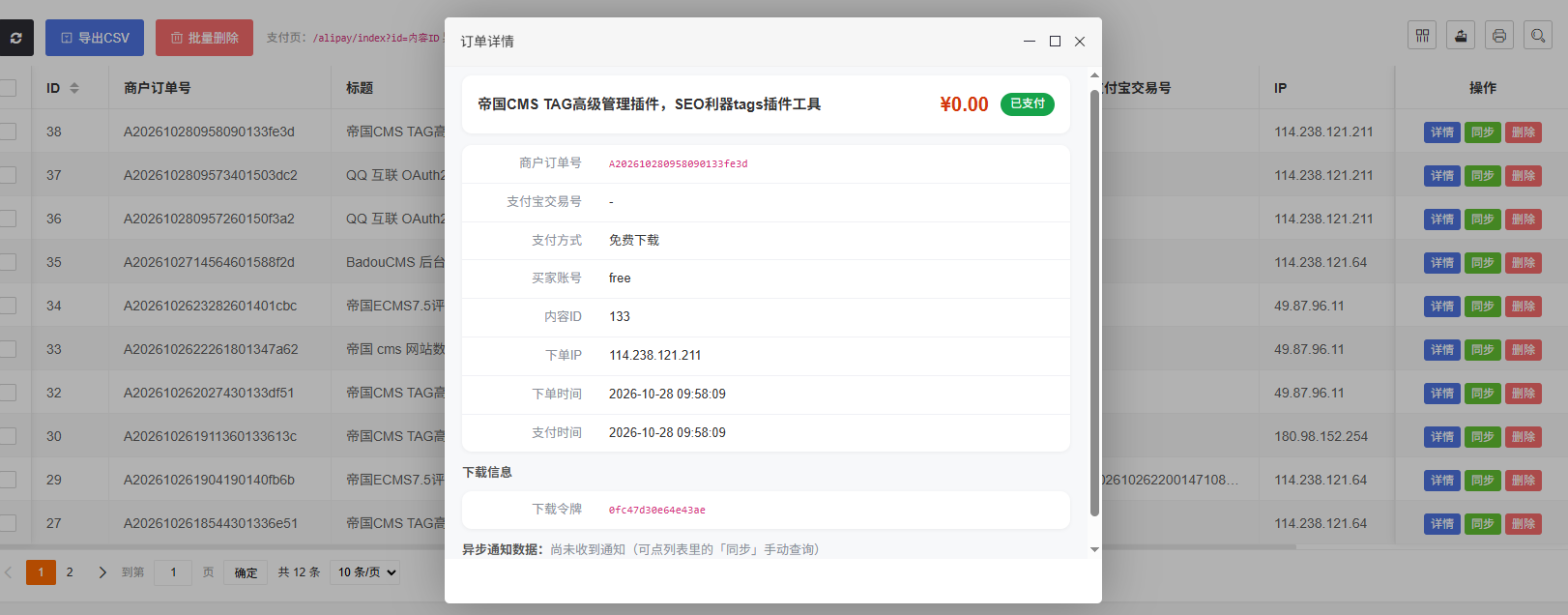Click 同步 for order ID 33
1568x615 pixels.
(x=1483, y=350)
